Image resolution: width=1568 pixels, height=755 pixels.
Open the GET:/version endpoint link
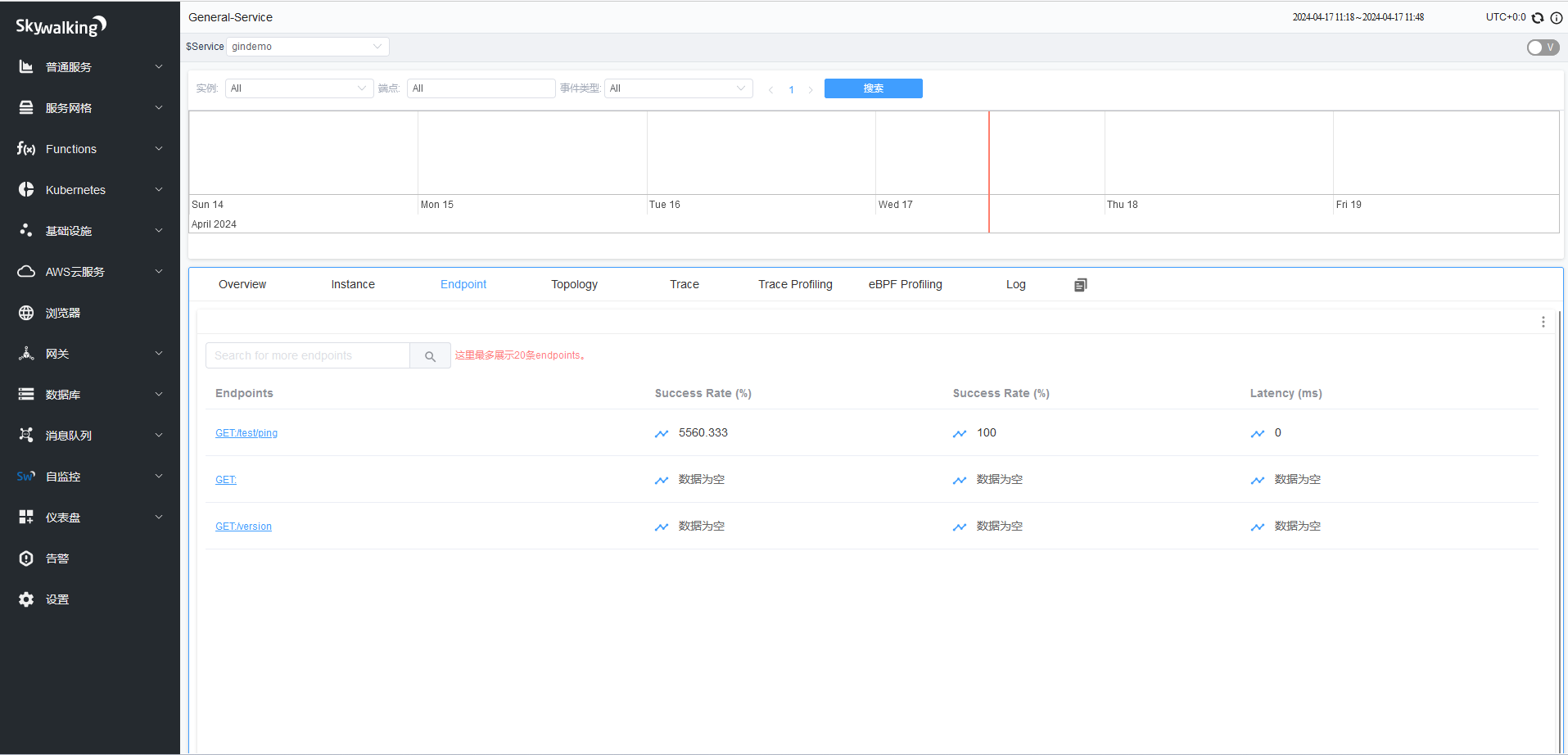click(x=243, y=527)
